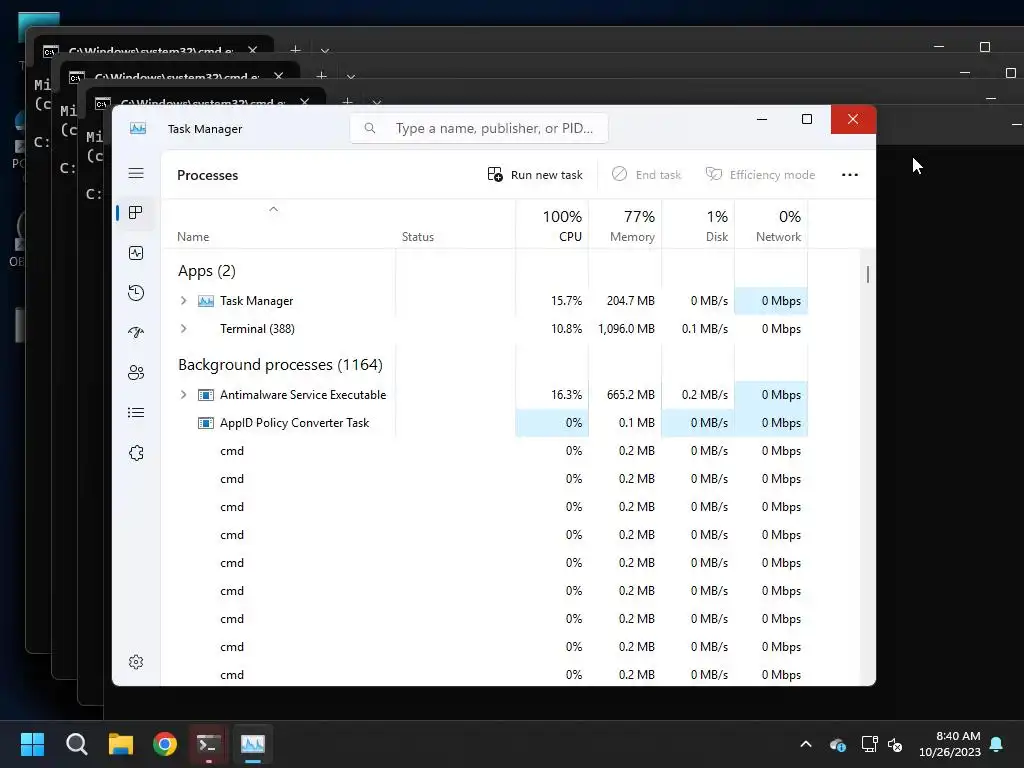This screenshot has width=1024, height=768.
Task: Open Details page in sidebar
Action: pyautogui.click(x=136, y=413)
